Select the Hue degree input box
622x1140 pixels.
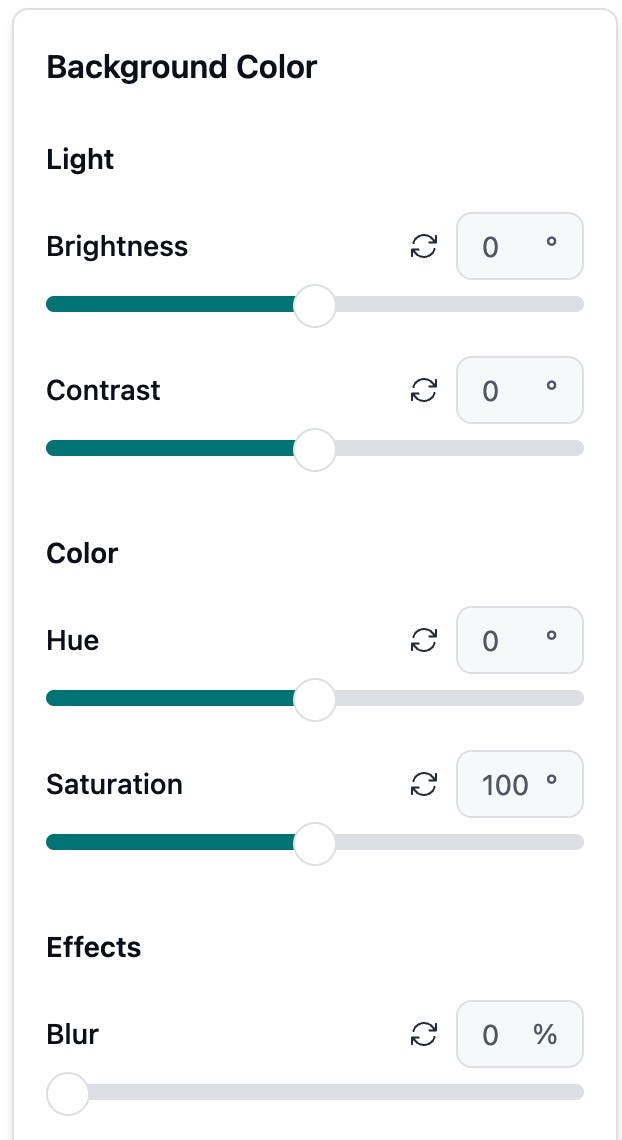pos(506,641)
